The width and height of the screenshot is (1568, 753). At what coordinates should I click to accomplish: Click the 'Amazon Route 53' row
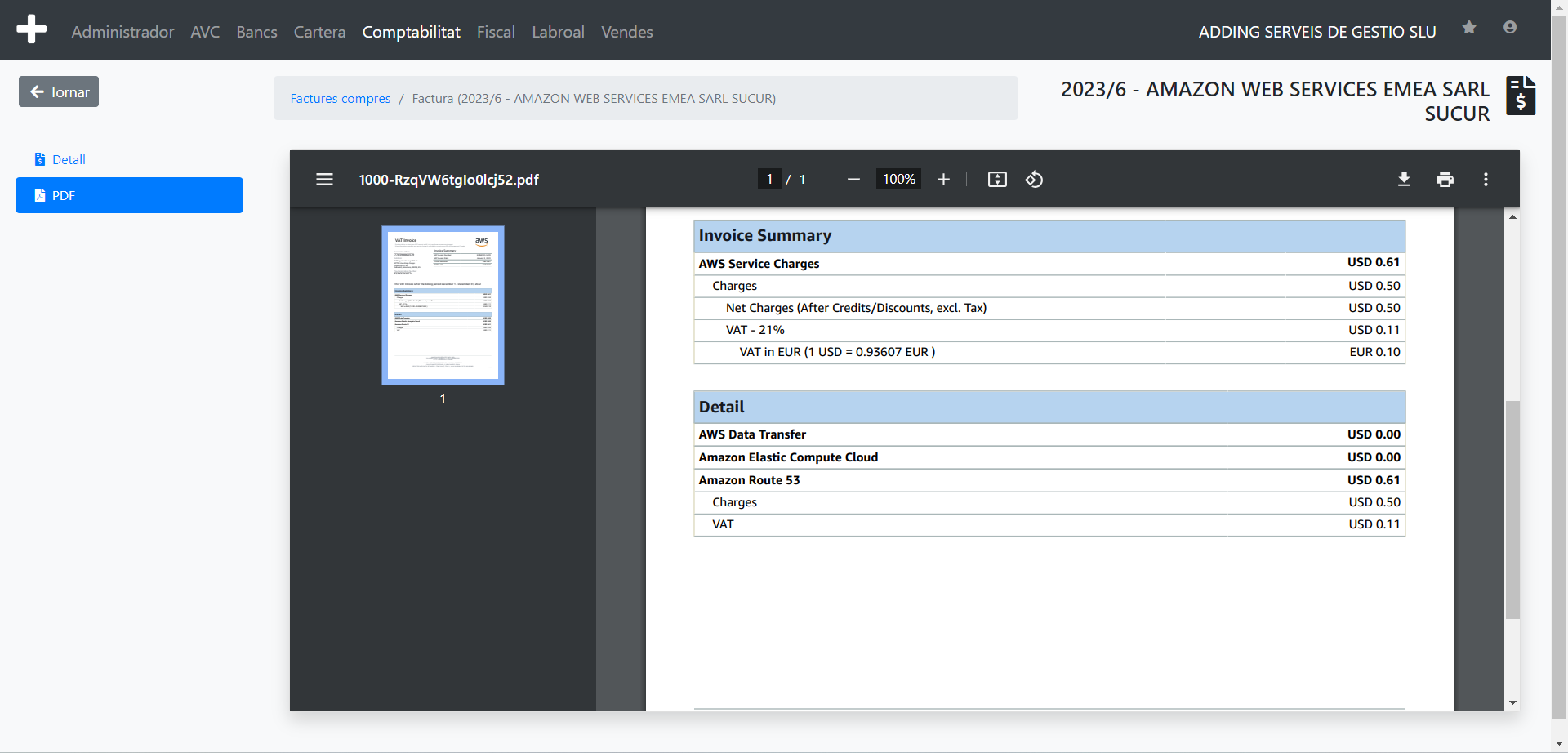click(1049, 480)
